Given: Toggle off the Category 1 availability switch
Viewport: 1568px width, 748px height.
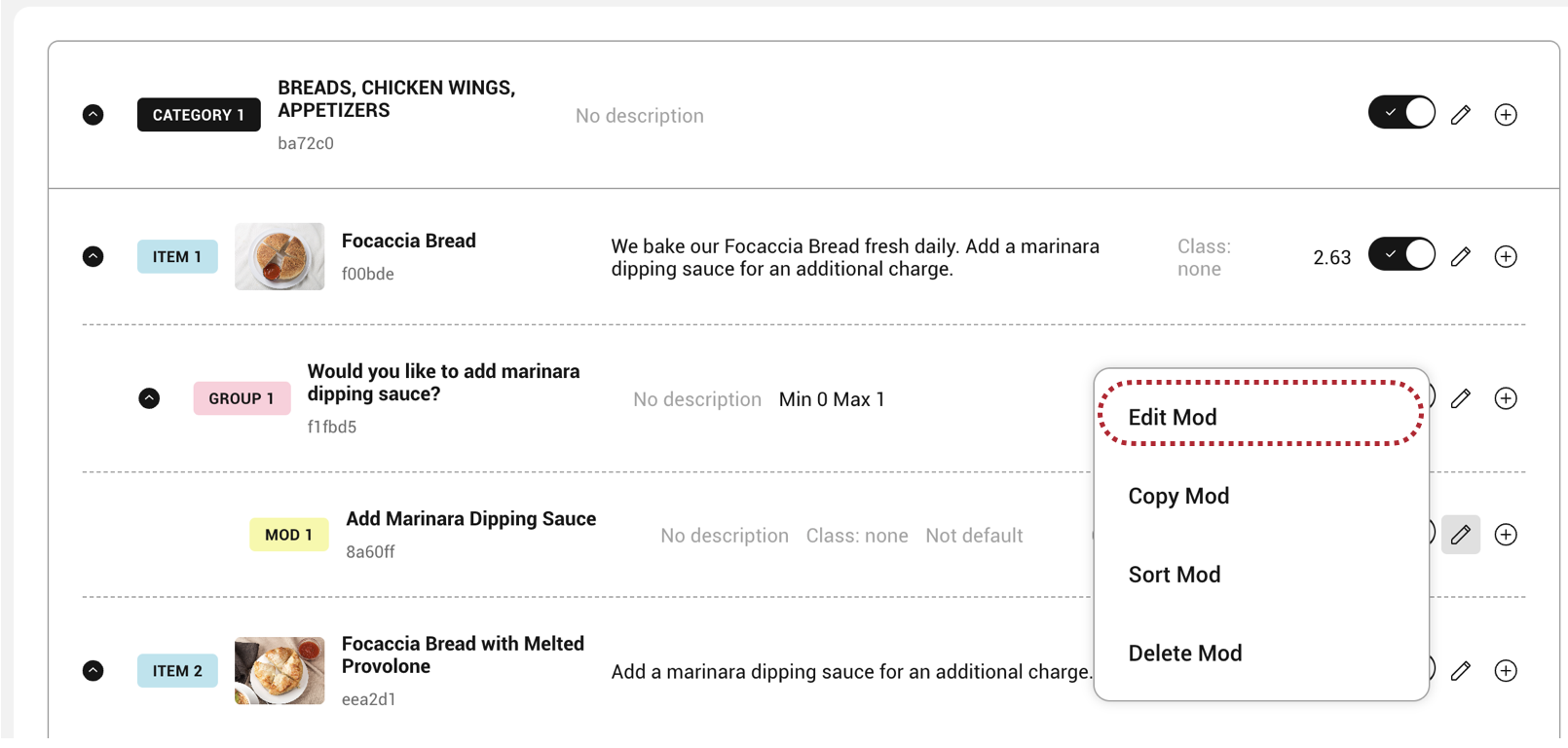Looking at the screenshot, I should [x=1401, y=113].
